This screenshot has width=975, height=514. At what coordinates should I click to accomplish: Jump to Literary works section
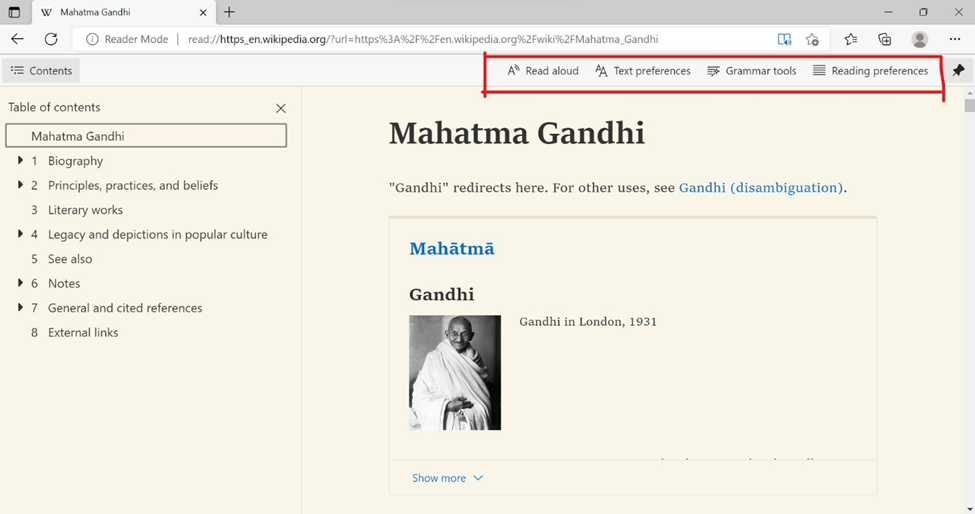click(x=85, y=210)
